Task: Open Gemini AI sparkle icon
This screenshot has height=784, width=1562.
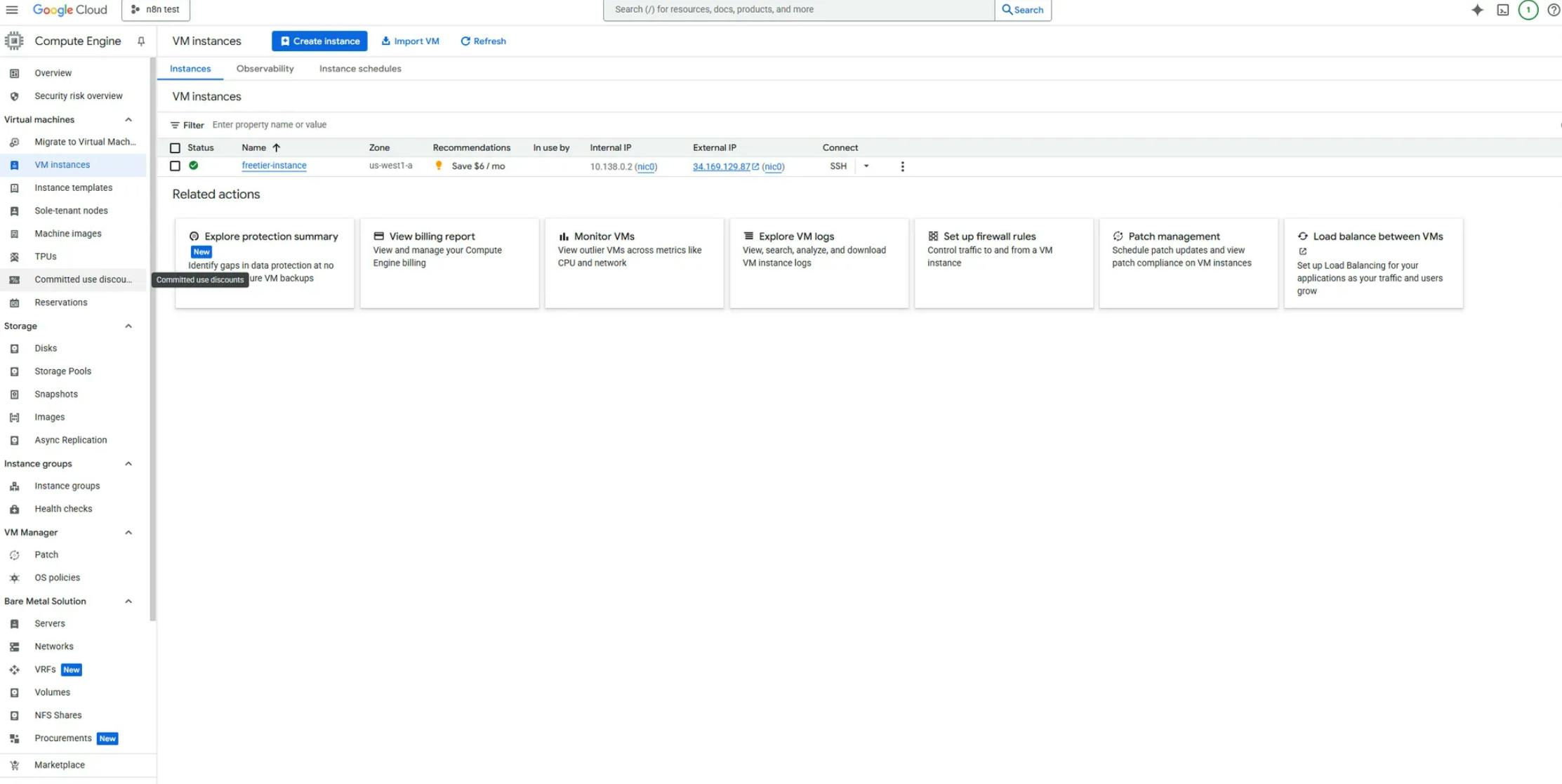Action: pos(1478,10)
